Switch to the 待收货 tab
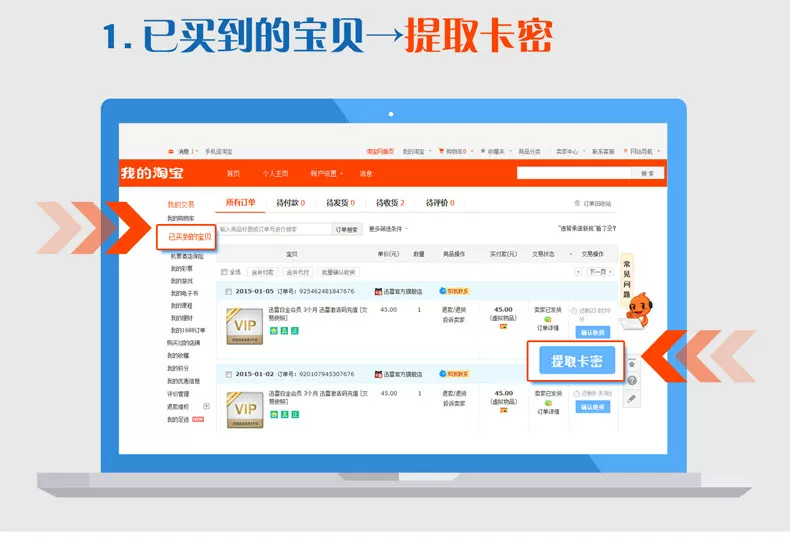The height and width of the screenshot is (548, 790). tap(390, 203)
